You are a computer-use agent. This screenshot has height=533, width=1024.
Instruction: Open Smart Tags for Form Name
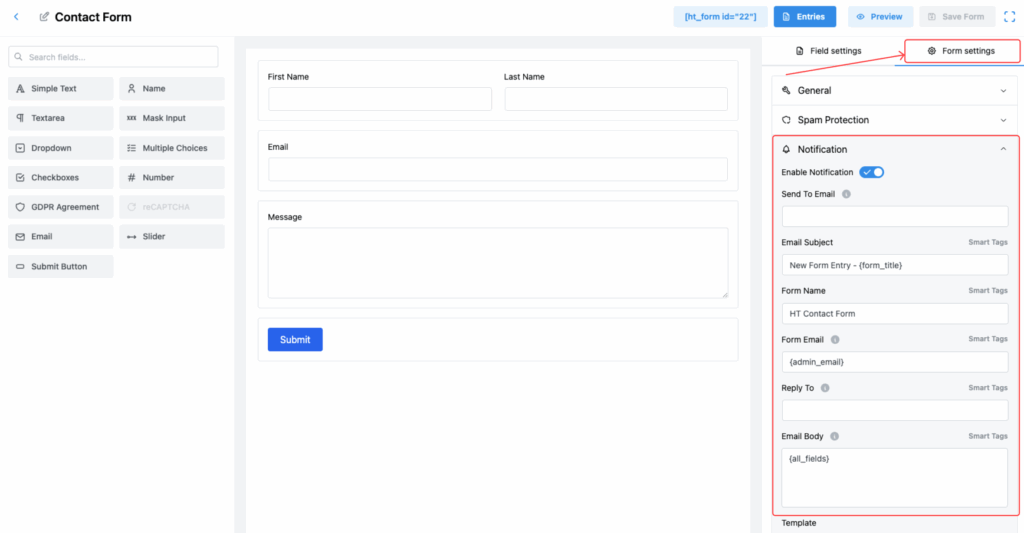click(987, 291)
